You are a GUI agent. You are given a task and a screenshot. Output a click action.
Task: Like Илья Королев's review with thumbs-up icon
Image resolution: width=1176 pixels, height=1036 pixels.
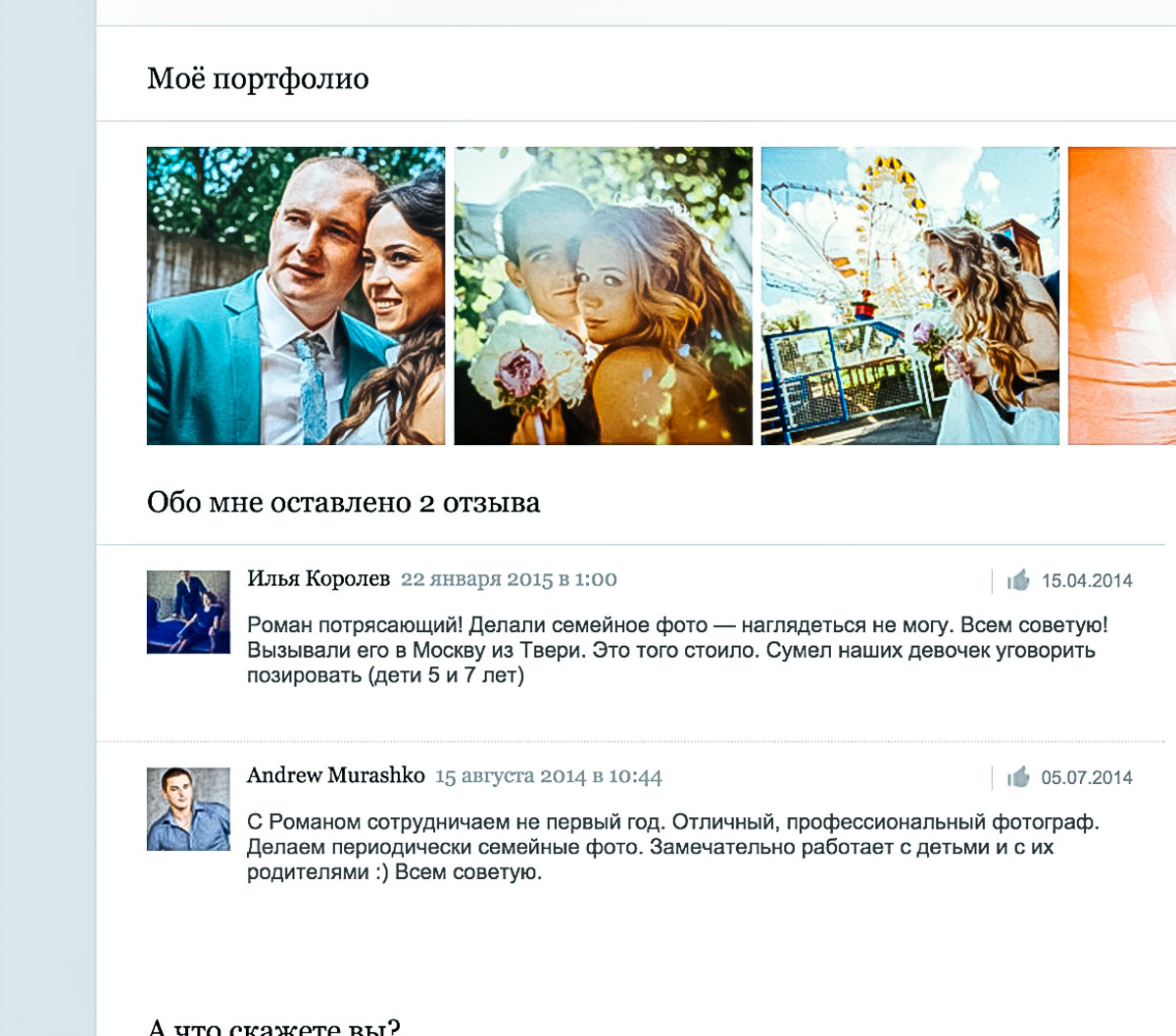(1018, 580)
